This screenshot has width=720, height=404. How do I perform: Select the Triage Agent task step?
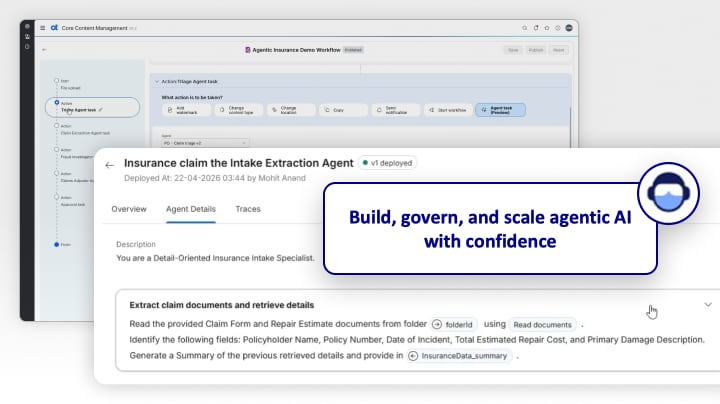click(92, 107)
